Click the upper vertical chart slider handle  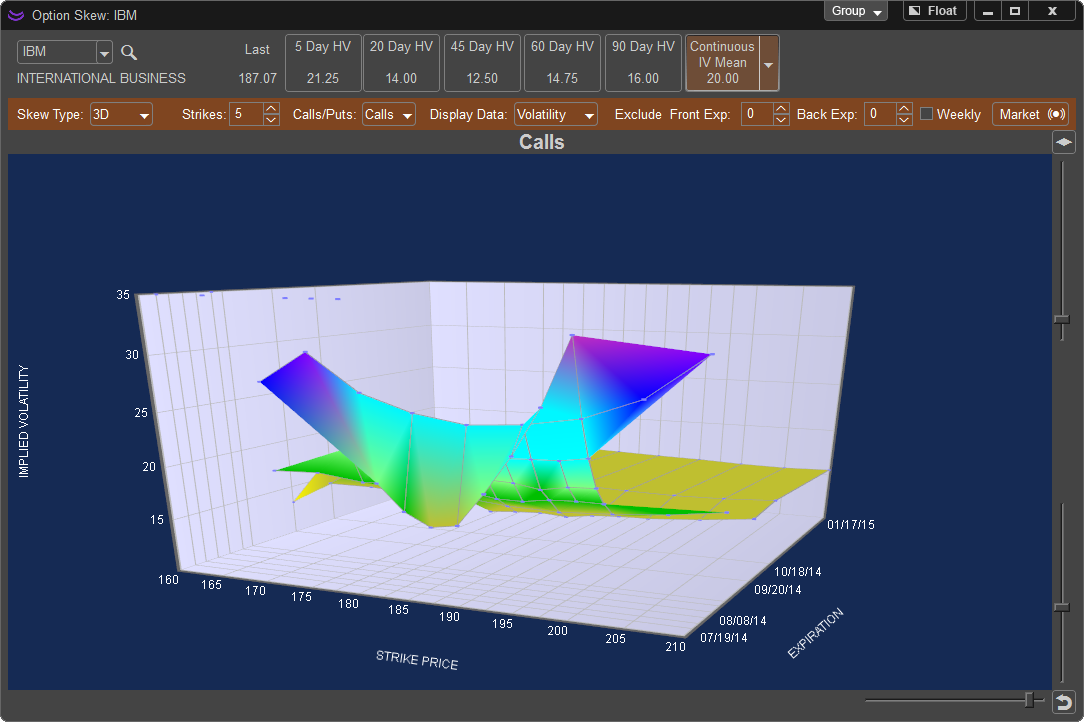(x=1062, y=320)
